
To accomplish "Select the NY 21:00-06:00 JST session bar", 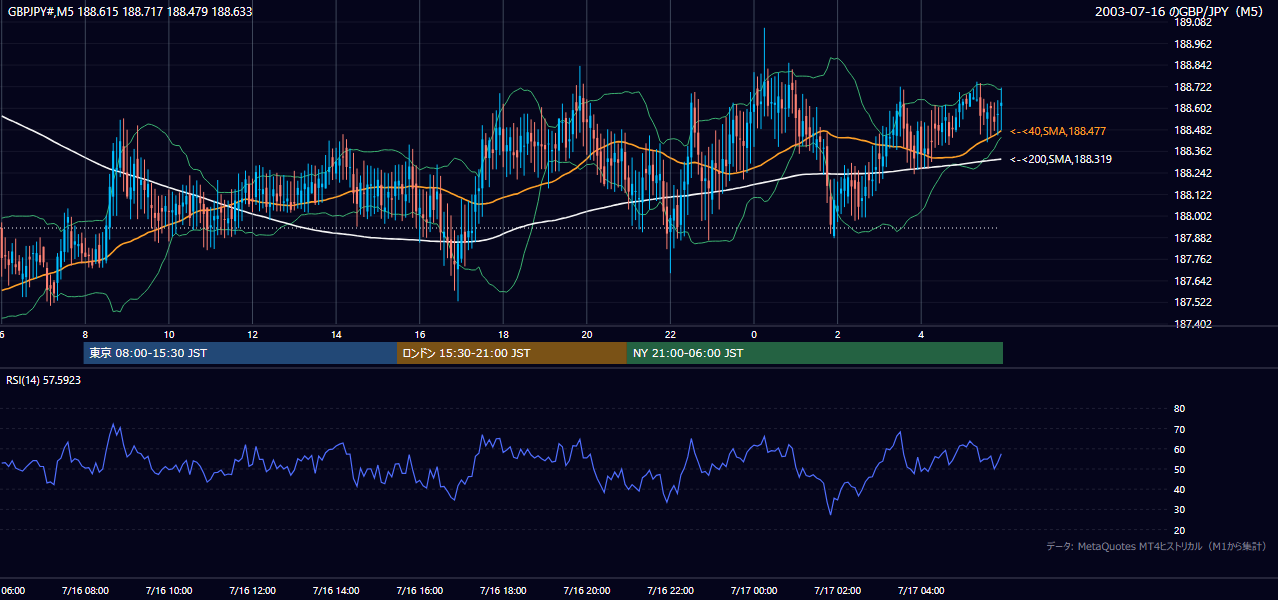I will 815,353.
